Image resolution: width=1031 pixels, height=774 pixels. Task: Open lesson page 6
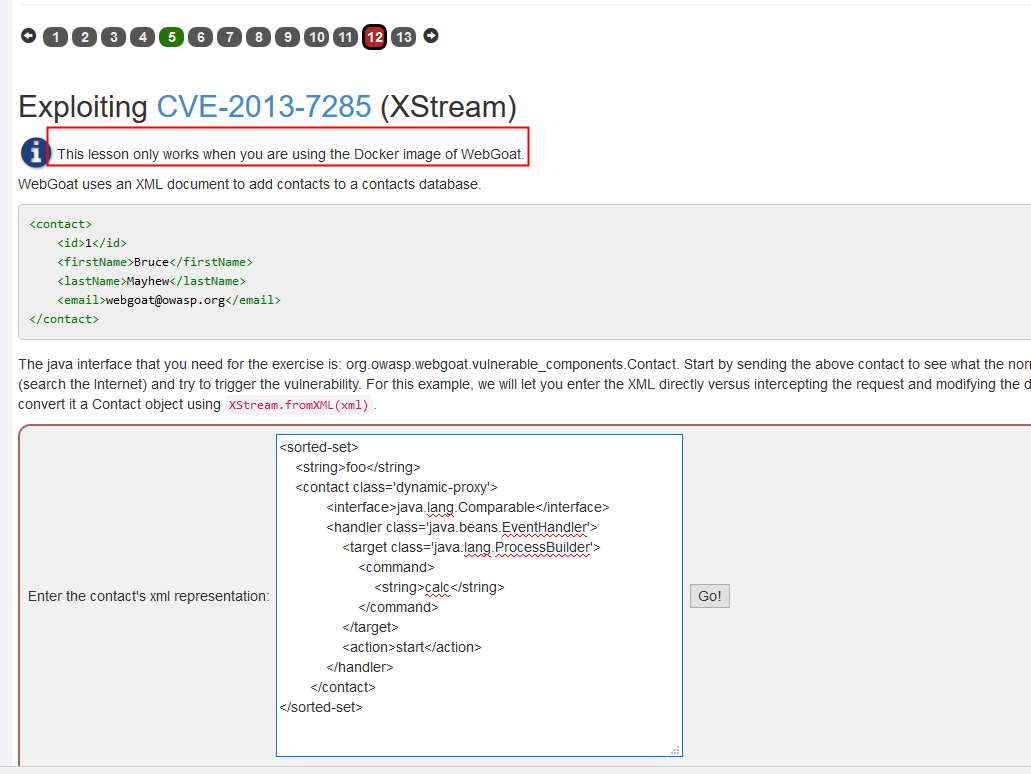tap(201, 37)
